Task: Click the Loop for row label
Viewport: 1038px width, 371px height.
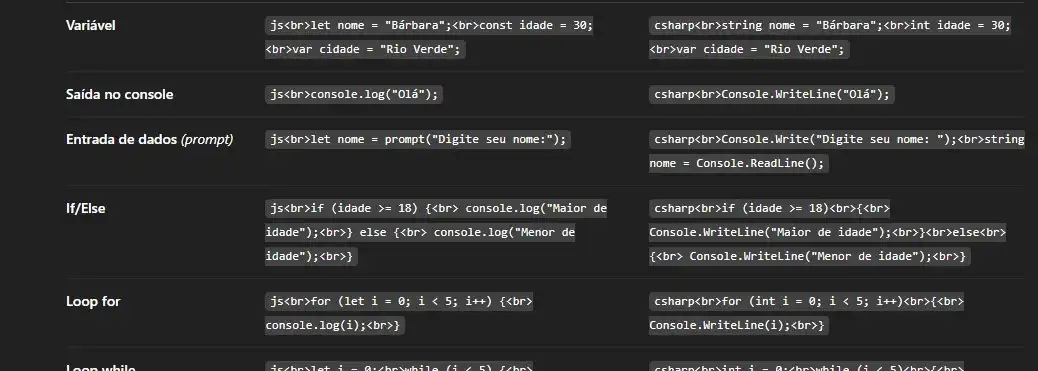Action: (x=93, y=301)
